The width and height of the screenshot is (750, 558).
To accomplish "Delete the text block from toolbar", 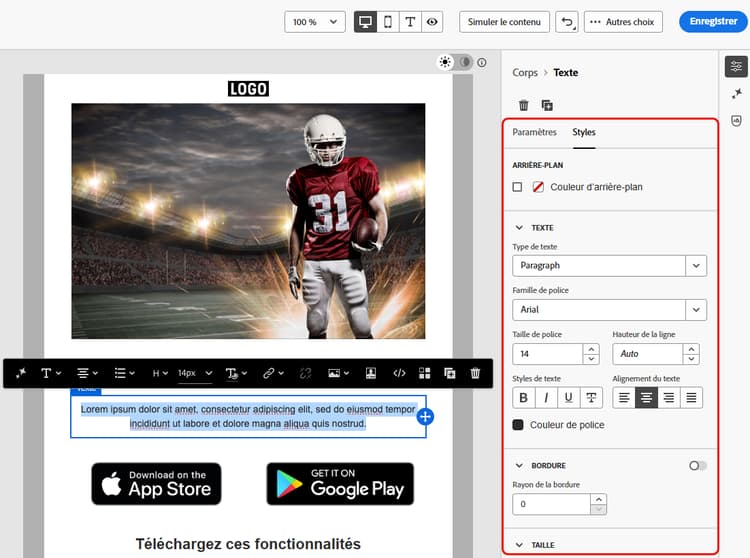I will (x=475, y=373).
